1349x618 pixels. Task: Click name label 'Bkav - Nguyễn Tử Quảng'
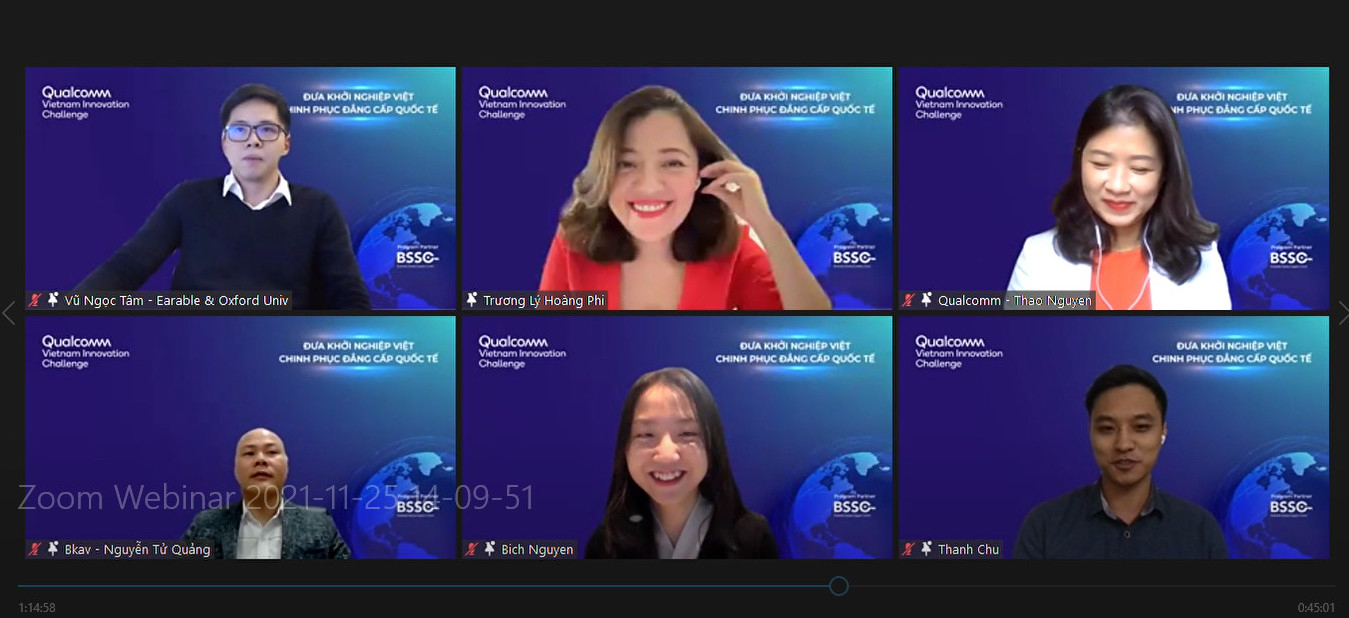[138, 549]
